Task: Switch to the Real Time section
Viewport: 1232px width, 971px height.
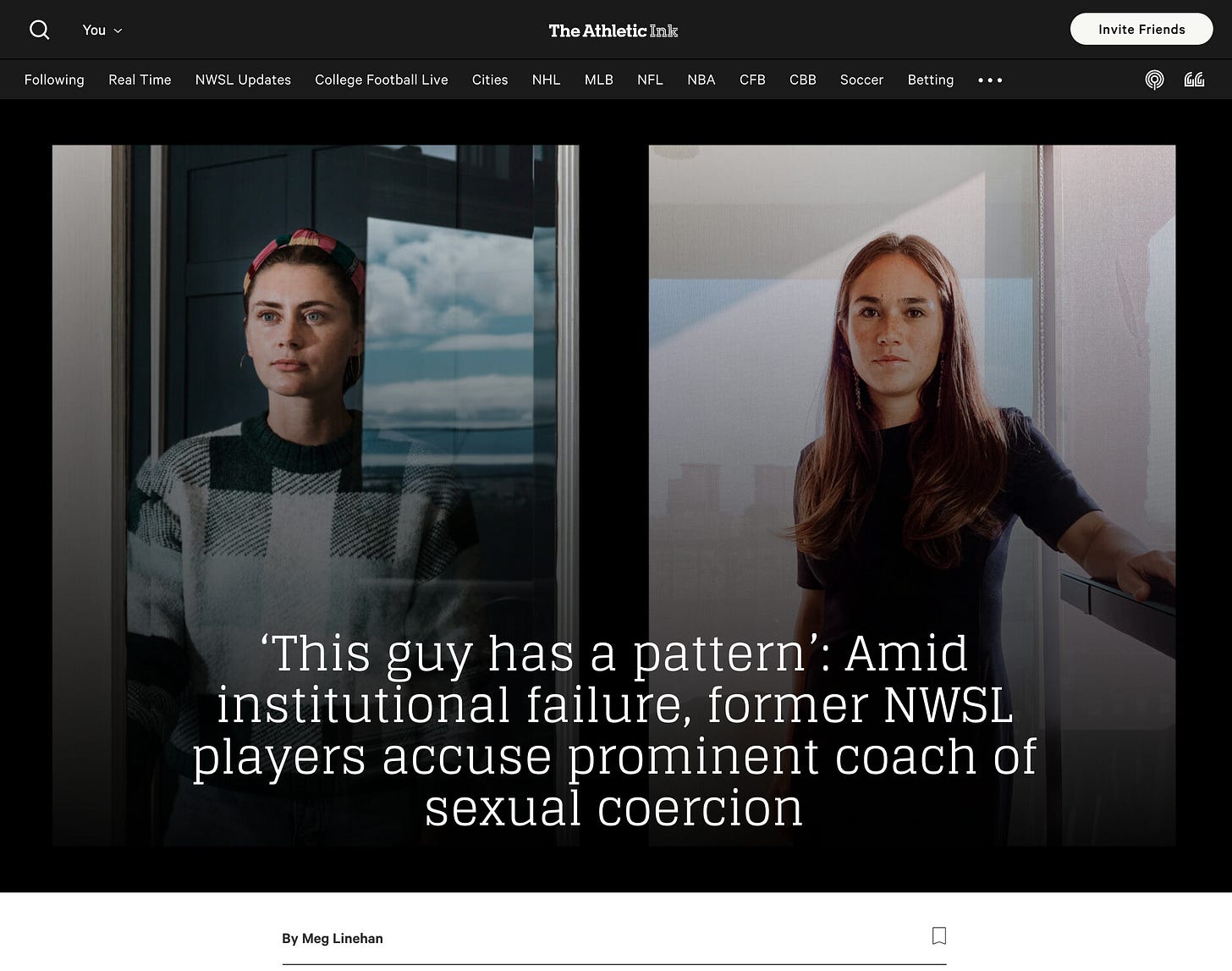Action: [x=140, y=80]
